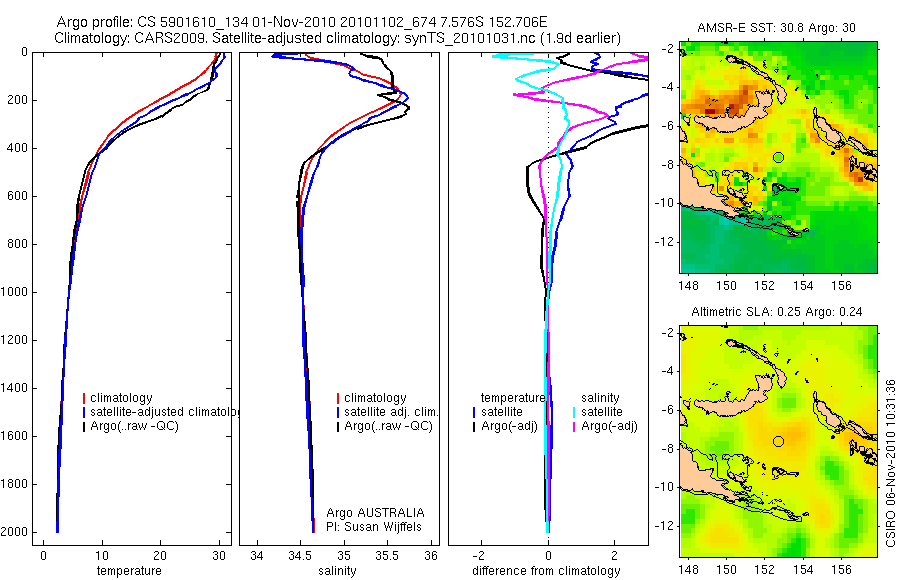Click temperature axis tick label '30'

click(x=219, y=555)
